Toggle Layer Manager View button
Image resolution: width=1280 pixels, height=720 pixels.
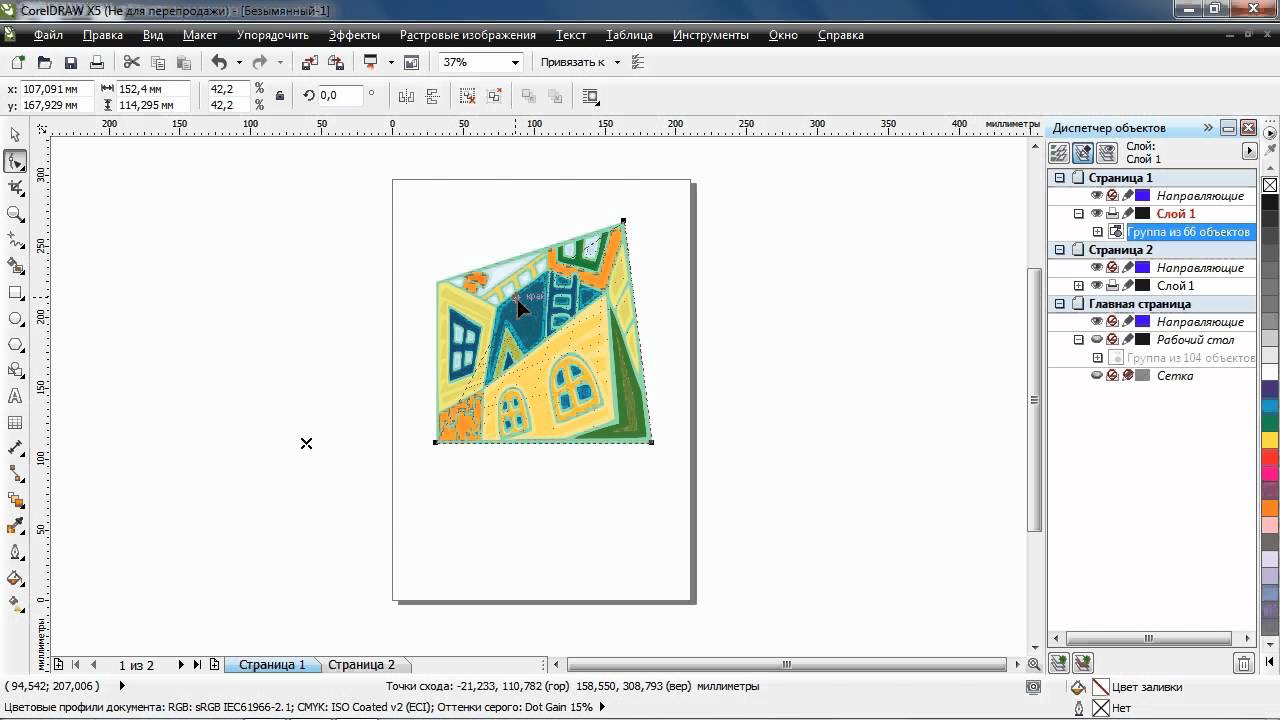pyautogui.click(x=1106, y=153)
